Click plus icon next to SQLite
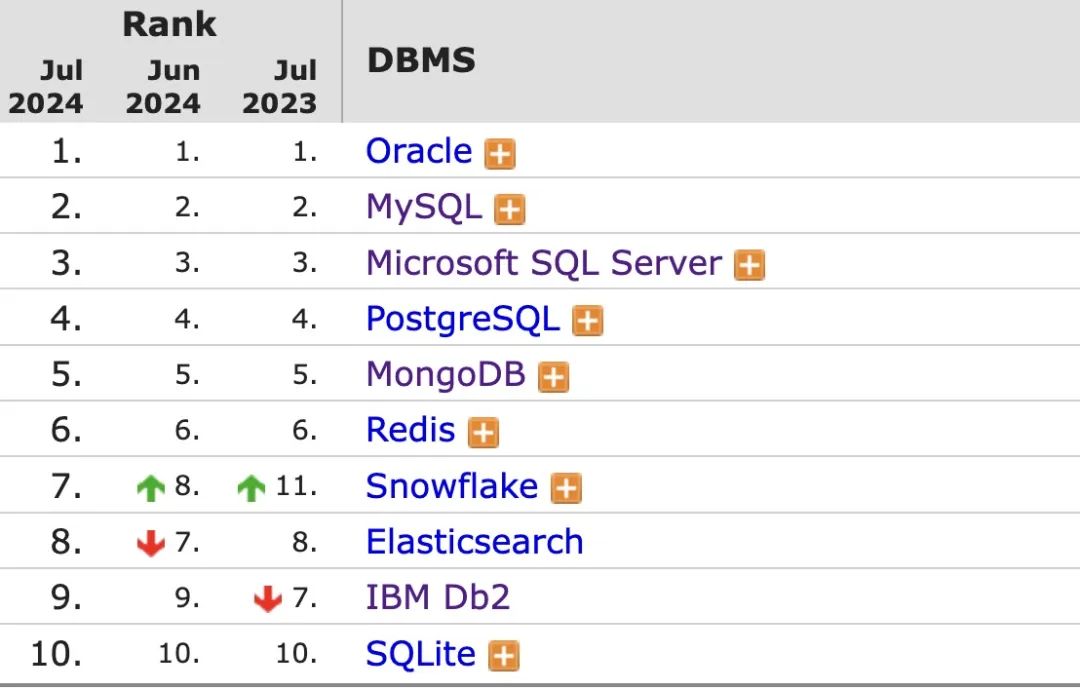The height and width of the screenshot is (690, 1080). point(504,656)
